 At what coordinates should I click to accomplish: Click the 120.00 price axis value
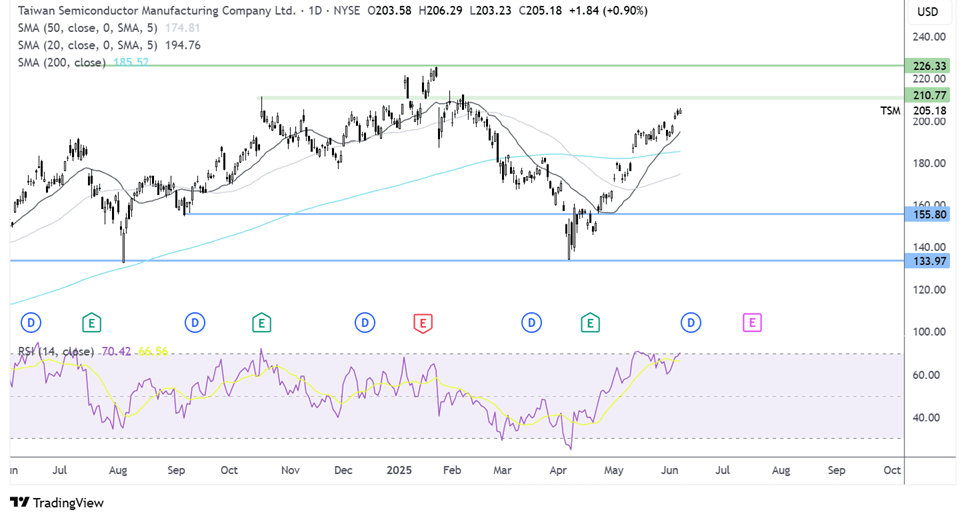[929, 290]
